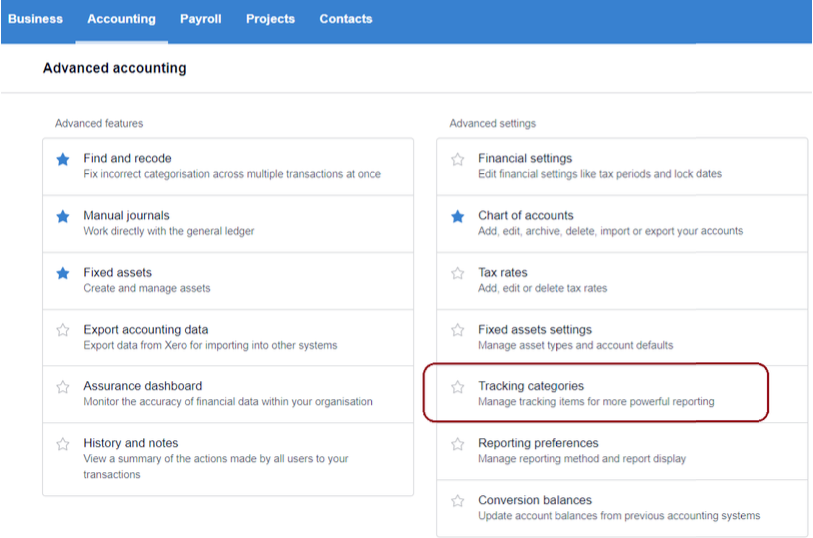Image resolution: width=813 pixels, height=538 pixels.
Task: Open the Projects menu
Action: coord(270,19)
